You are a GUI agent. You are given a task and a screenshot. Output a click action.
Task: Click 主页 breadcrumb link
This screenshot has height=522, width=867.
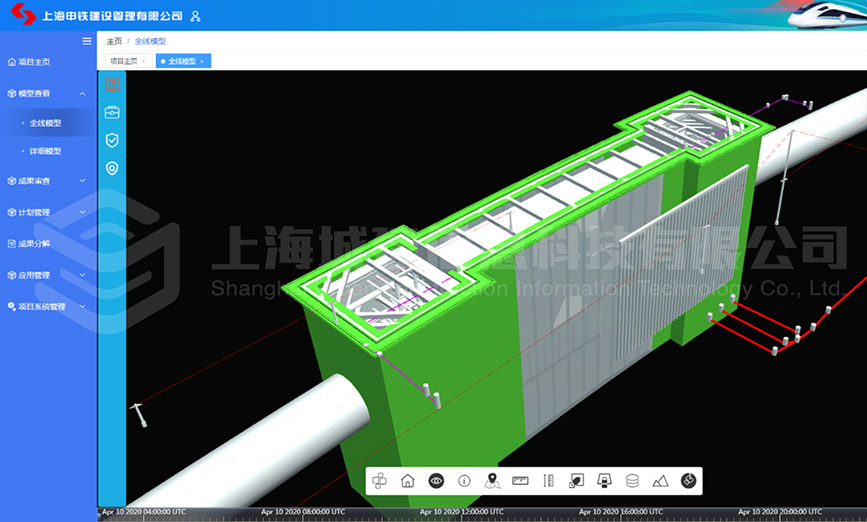114,41
